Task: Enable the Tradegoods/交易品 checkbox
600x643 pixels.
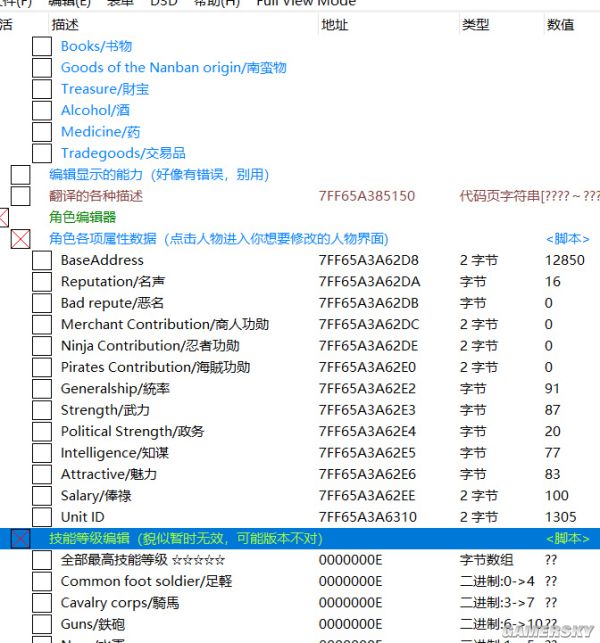Action: click(42, 153)
